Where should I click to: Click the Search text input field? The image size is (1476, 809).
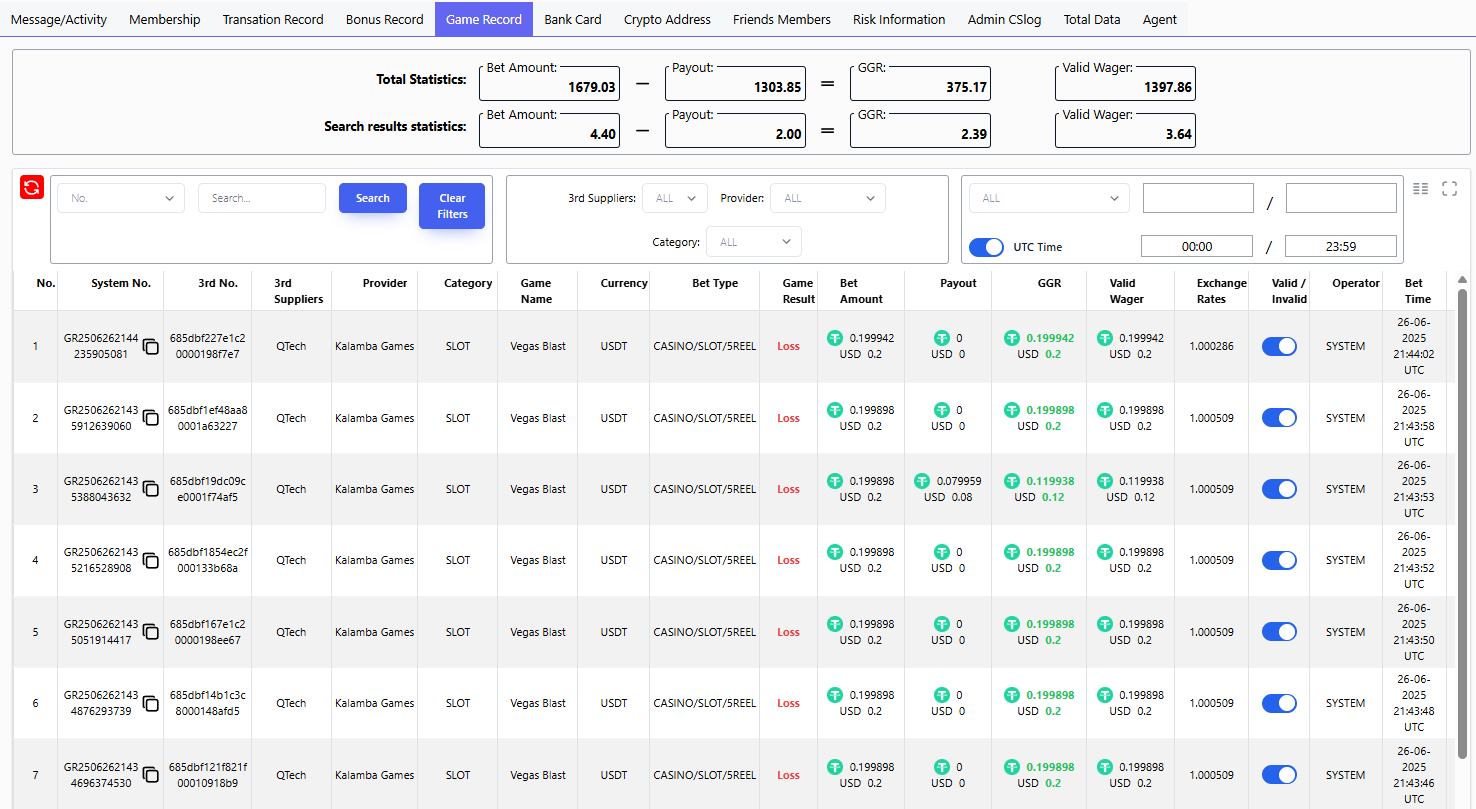click(x=261, y=198)
